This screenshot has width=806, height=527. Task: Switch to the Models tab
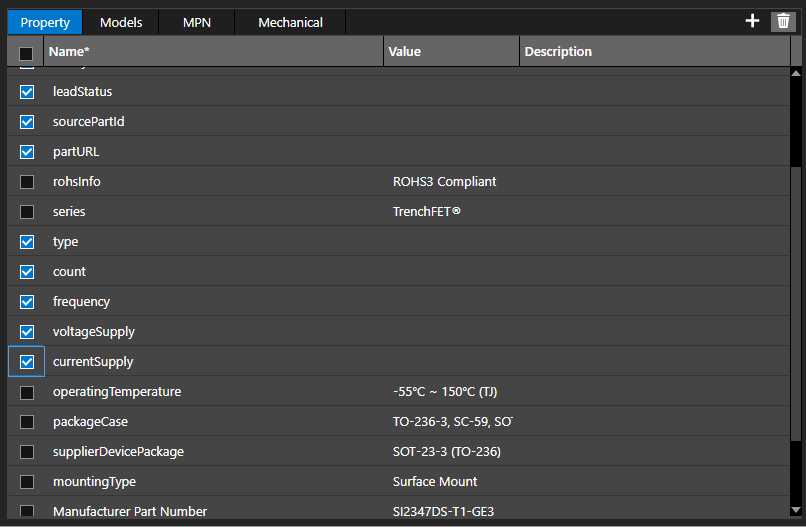click(x=121, y=22)
